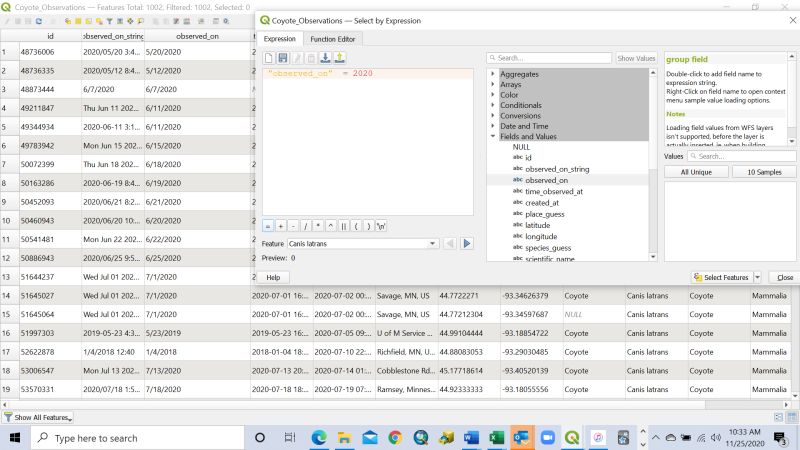Click the Close button in the dialog
The height and width of the screenshot is (450, 800).
[785, 277]
